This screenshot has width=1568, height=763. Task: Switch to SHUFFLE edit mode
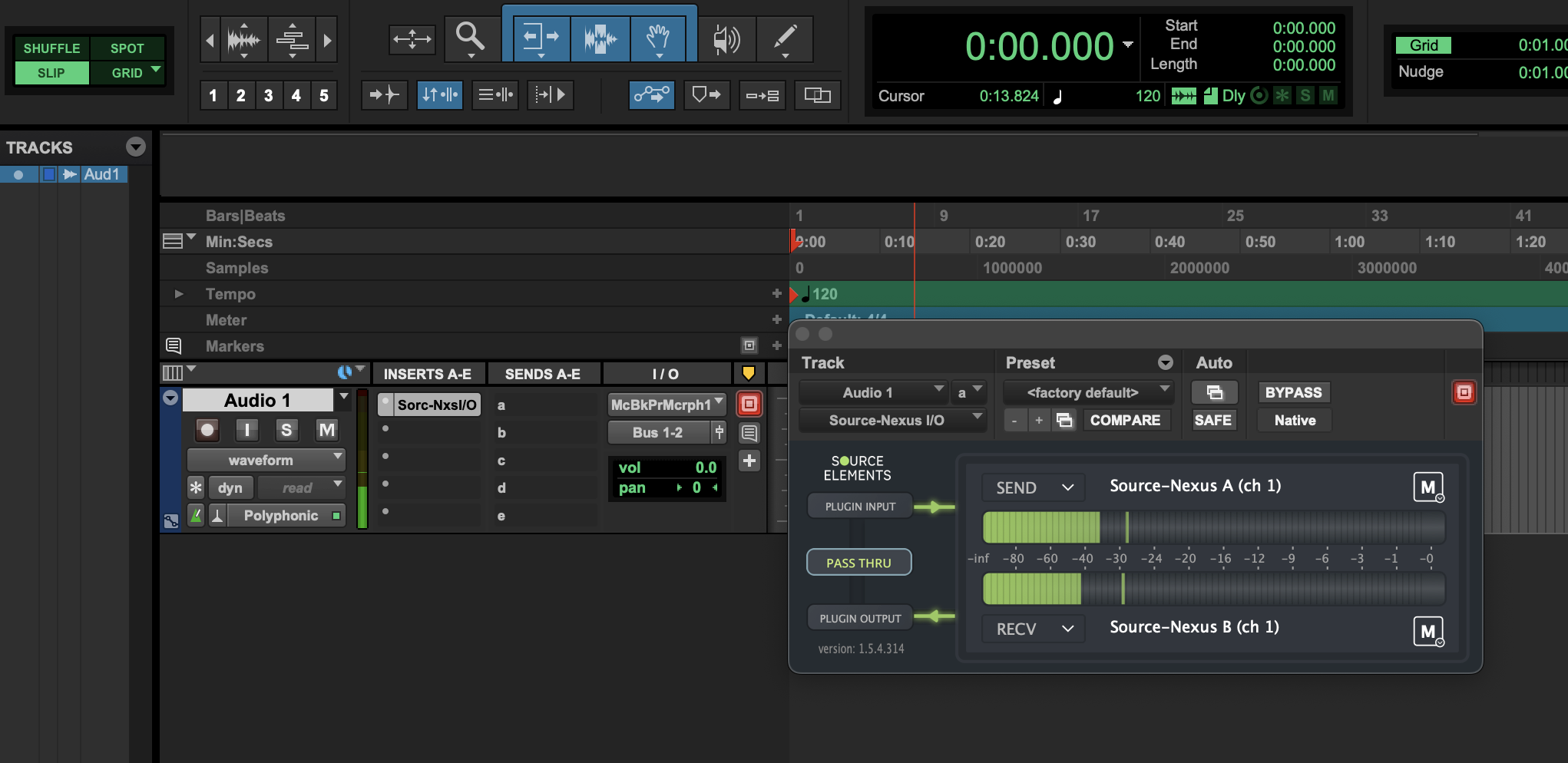click(x=51, y=48)
